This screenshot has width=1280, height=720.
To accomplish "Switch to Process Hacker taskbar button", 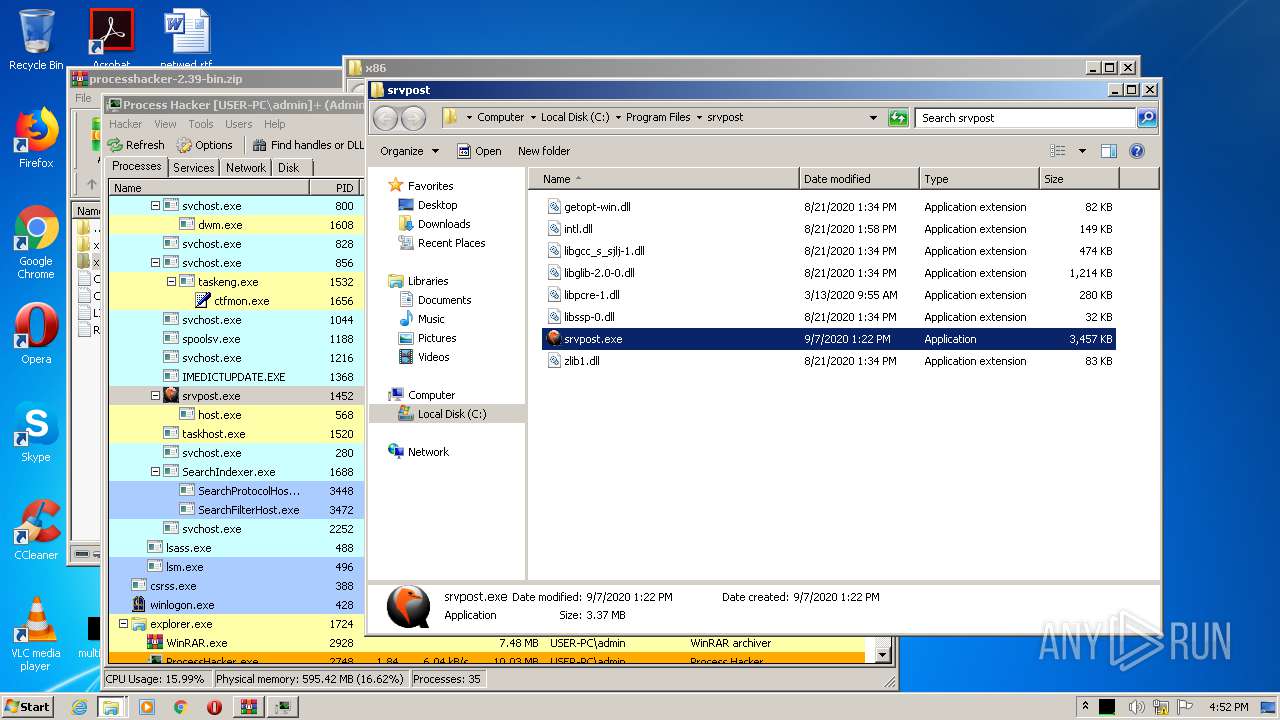I will 284,707.
